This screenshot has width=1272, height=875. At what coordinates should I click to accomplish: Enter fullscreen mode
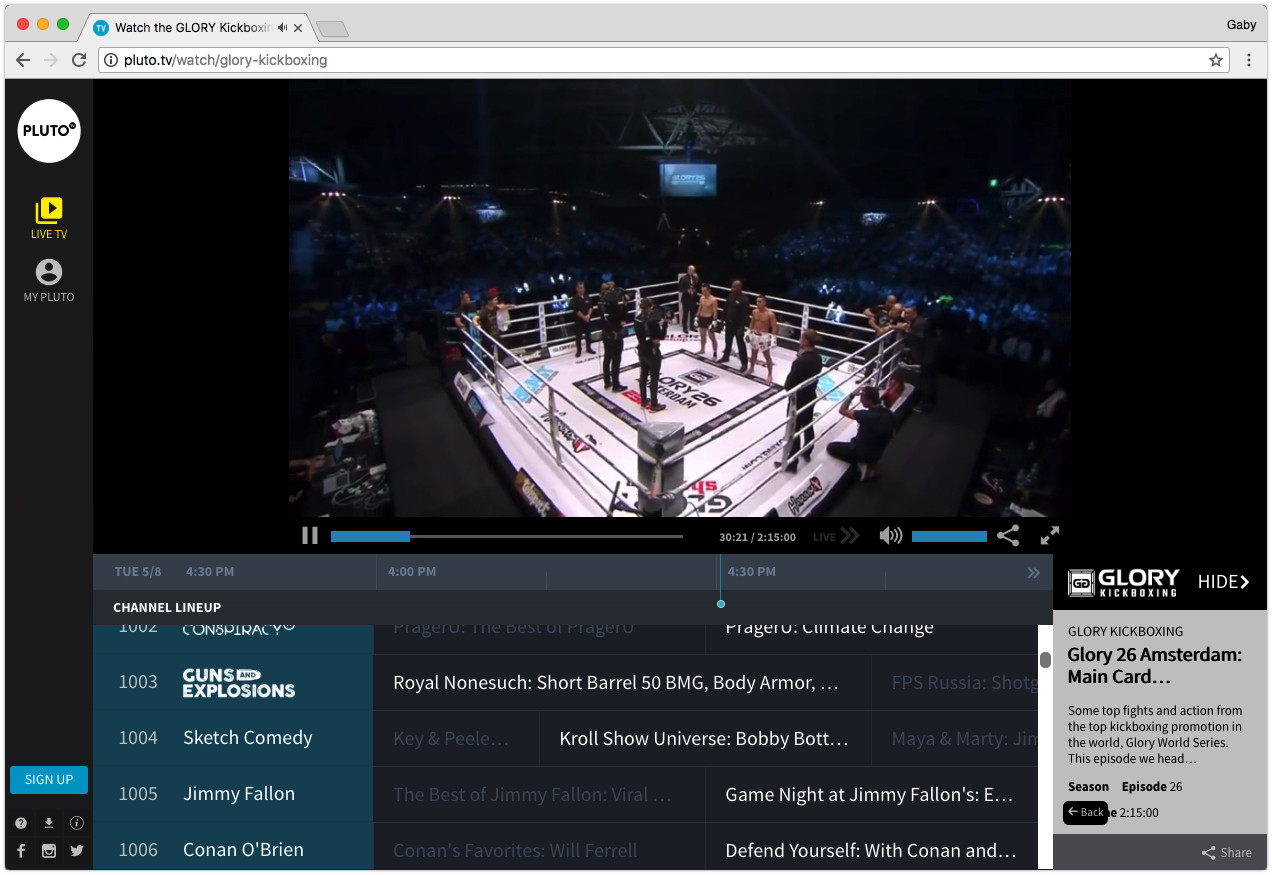coord(1049,536)
